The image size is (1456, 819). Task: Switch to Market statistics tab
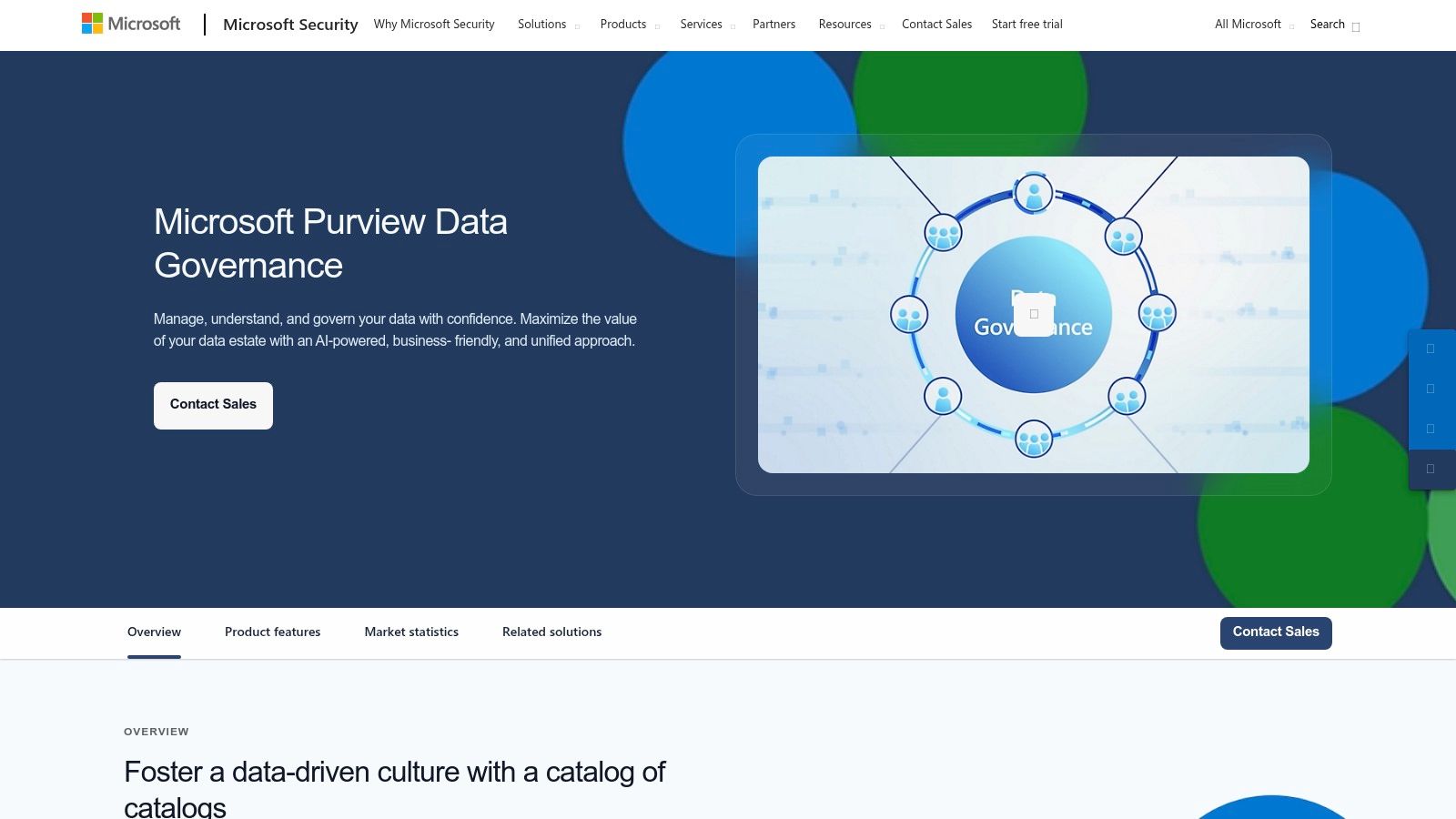coord(411,632)
